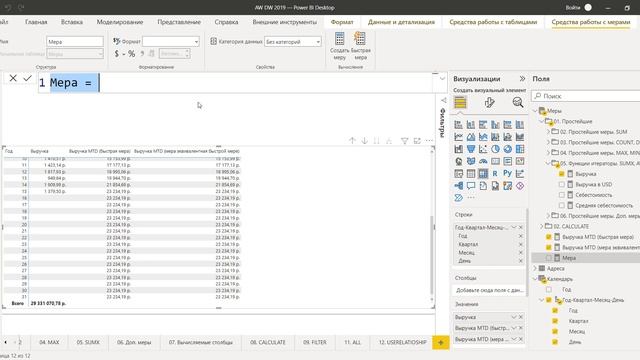Select the R script visual
This screenshot has height=360, width=640.
click(x=495, y=173)
